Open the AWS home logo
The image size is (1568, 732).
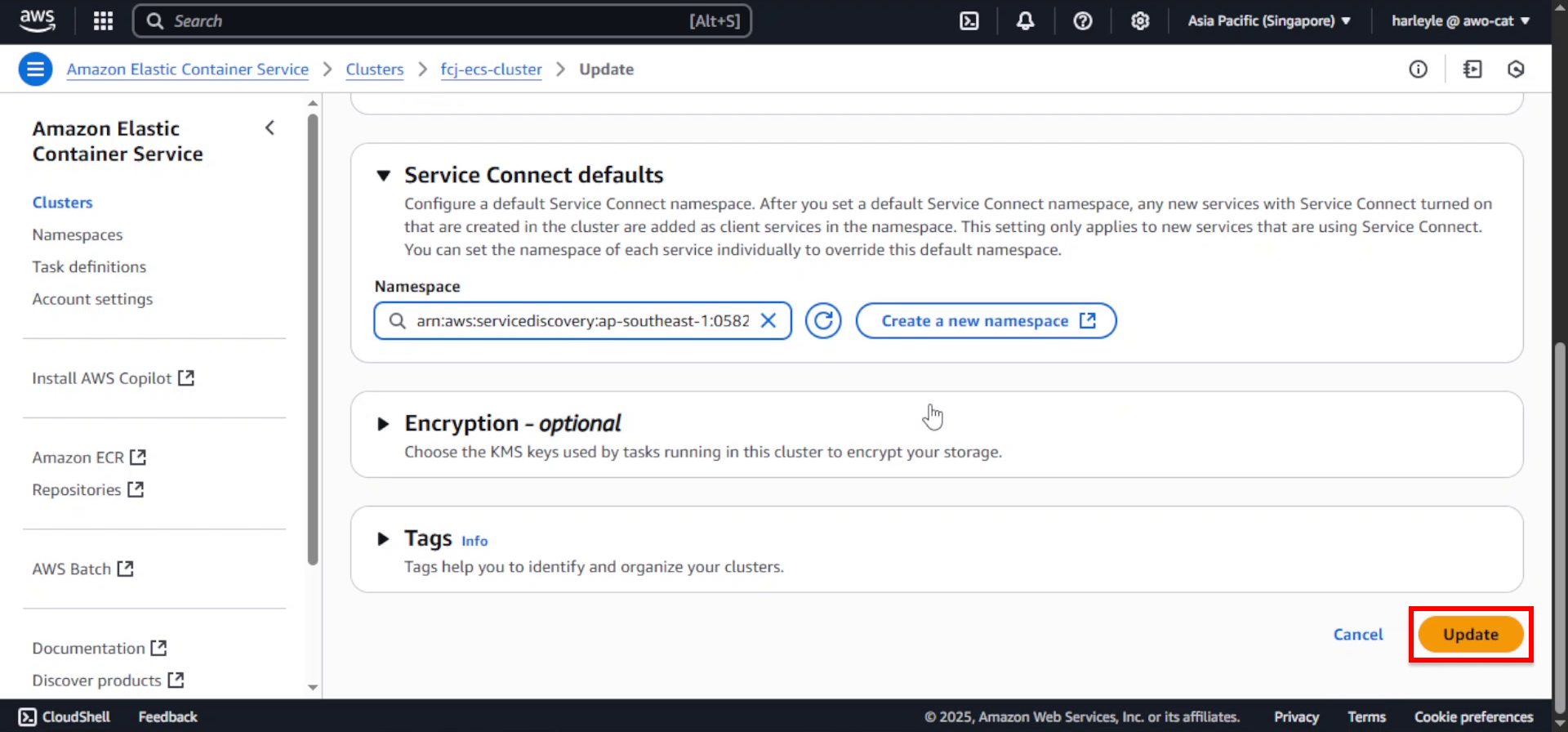[37, 20]
